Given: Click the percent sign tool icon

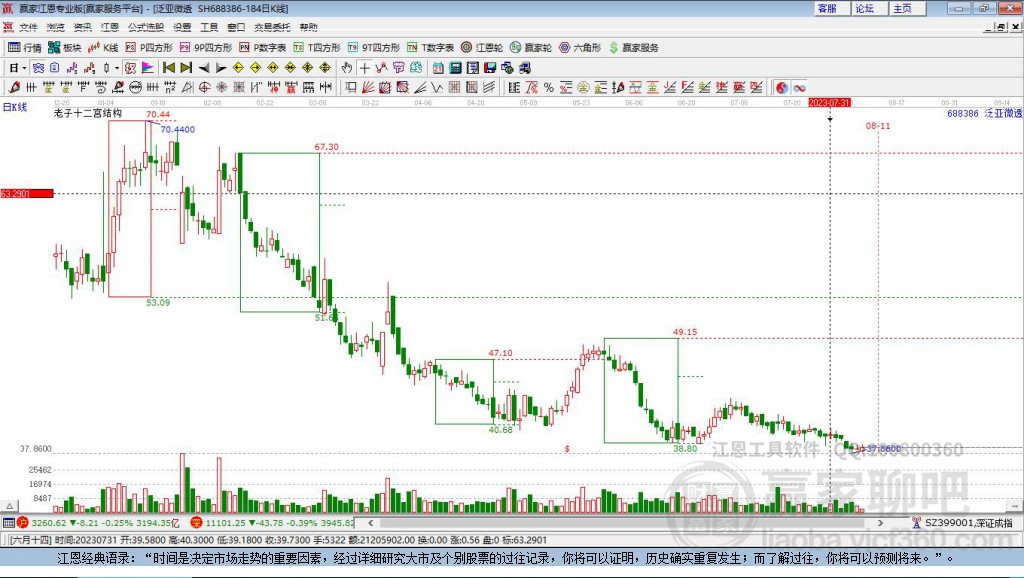Looking at the screenshot, I should [x=549, y=88].
